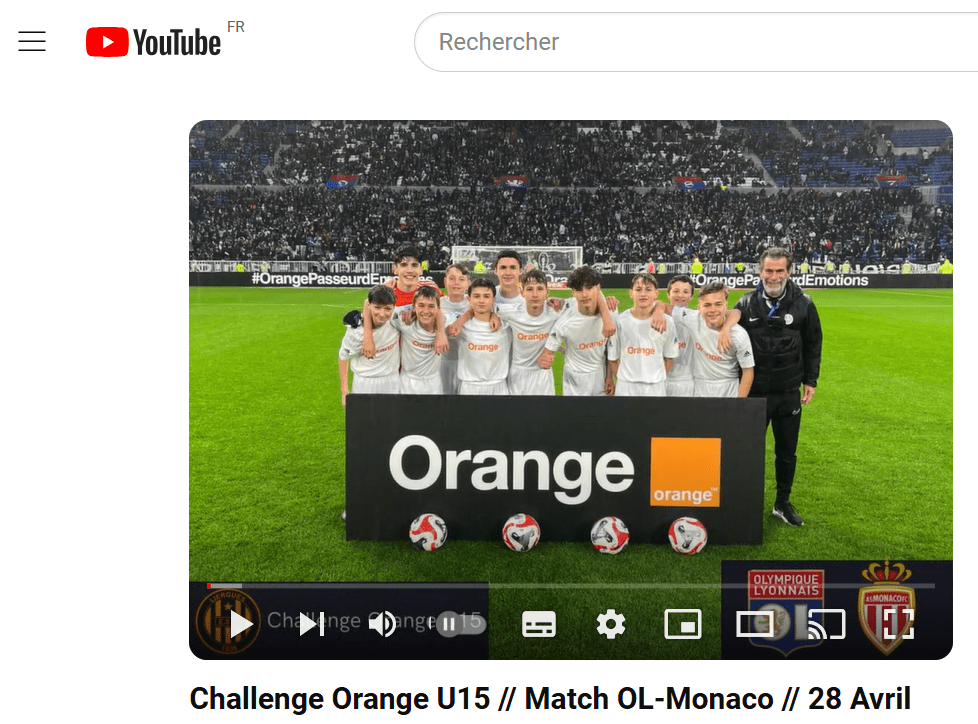
Task: Click the AS Monaco FC crest overlay
Action: click(886, 607)
